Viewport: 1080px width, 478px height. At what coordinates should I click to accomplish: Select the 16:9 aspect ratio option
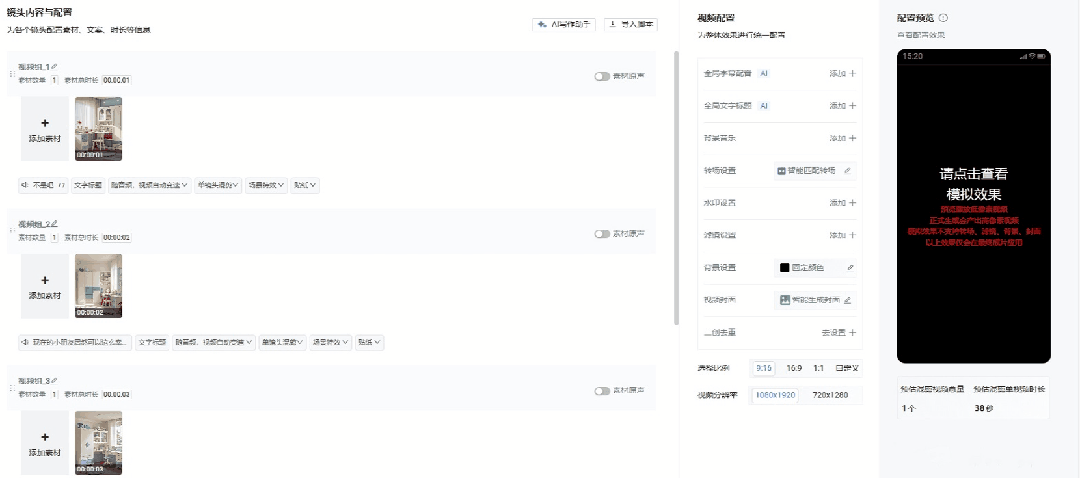coord(794,368)
